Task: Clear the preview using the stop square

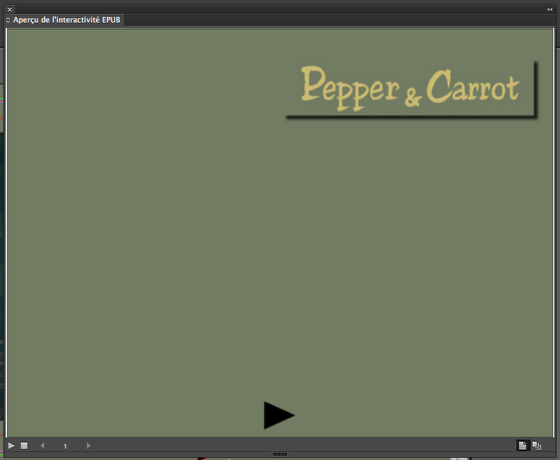Action: point(24,446)
